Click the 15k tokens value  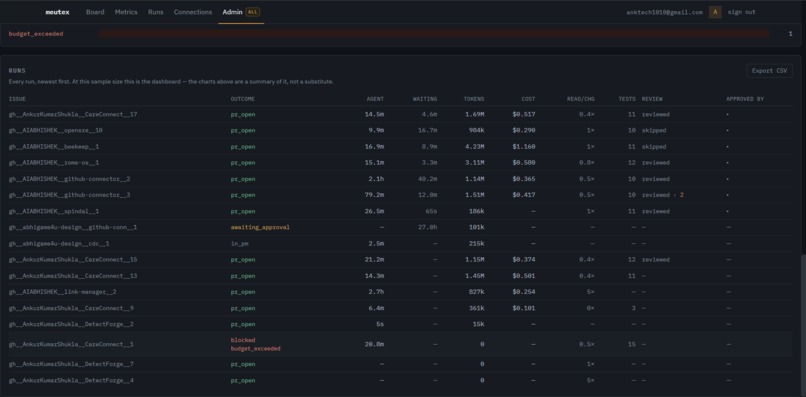point(478,324)
